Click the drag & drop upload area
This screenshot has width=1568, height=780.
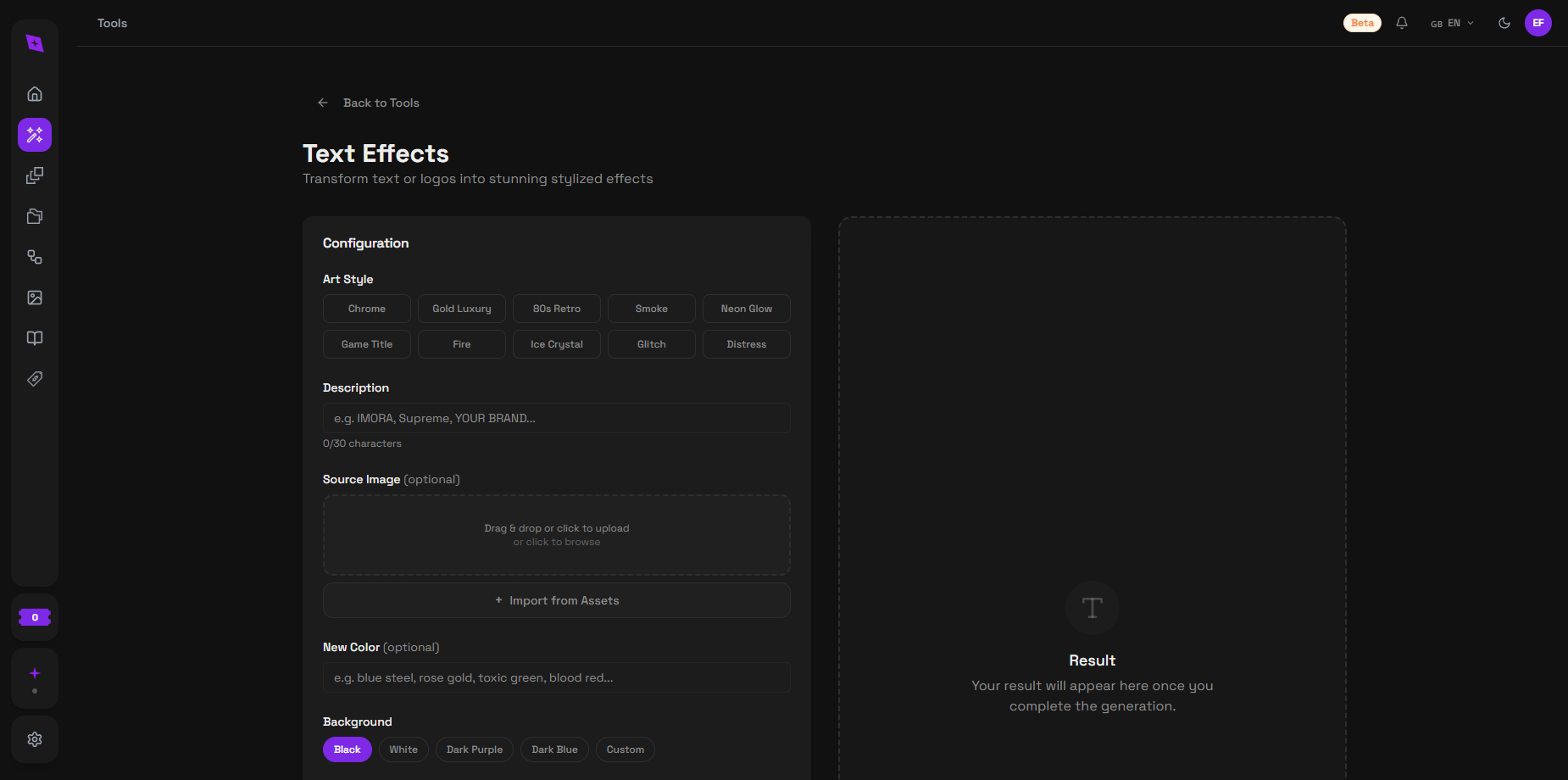click(557, 535)
